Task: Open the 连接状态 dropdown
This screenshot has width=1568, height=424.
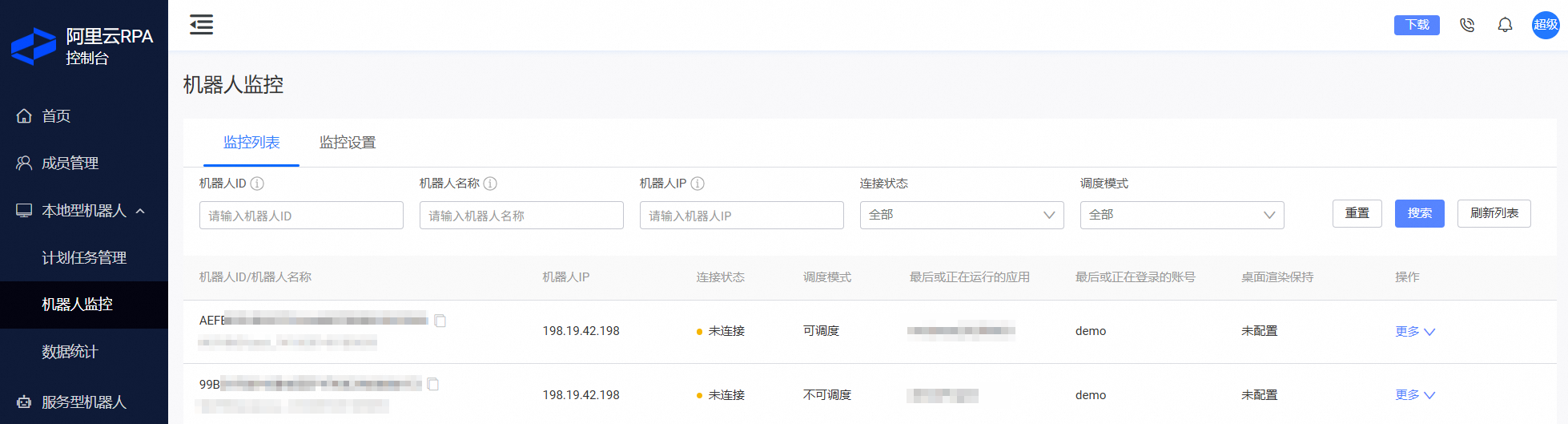Action: [x=962, y=215]
